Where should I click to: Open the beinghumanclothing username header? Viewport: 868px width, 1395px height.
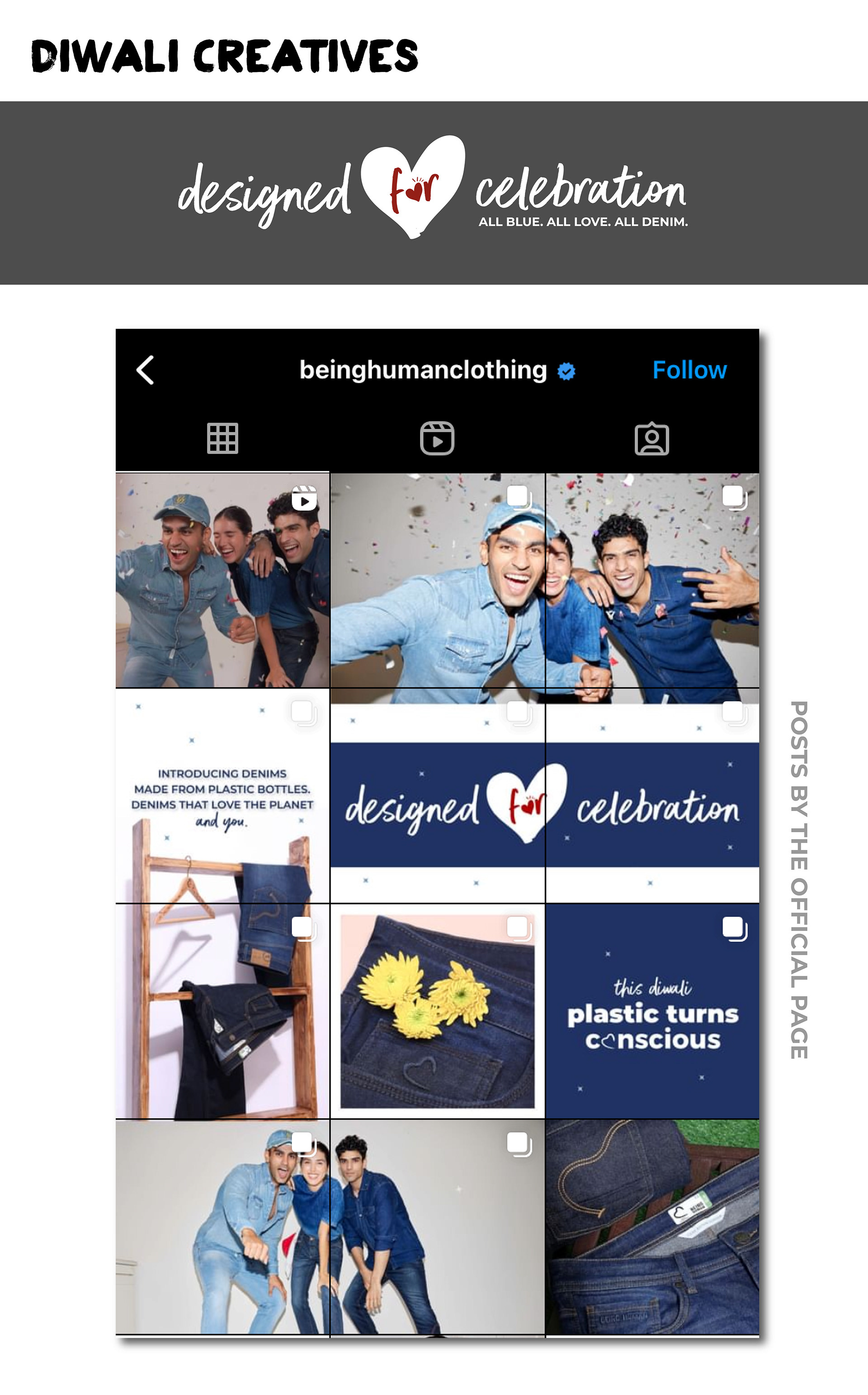423,370
